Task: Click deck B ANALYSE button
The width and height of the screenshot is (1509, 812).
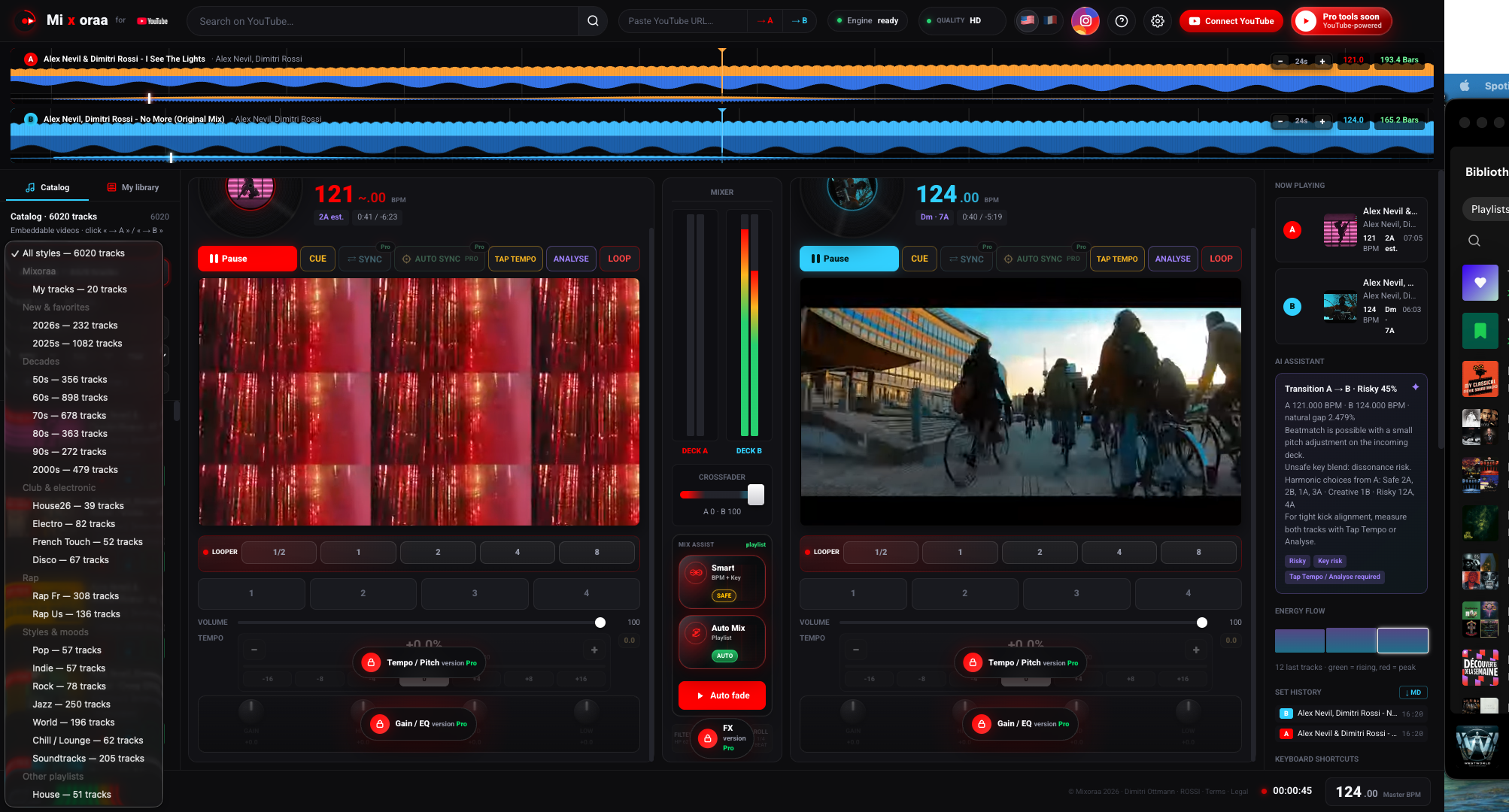Action: click(x=1173, y=259)
